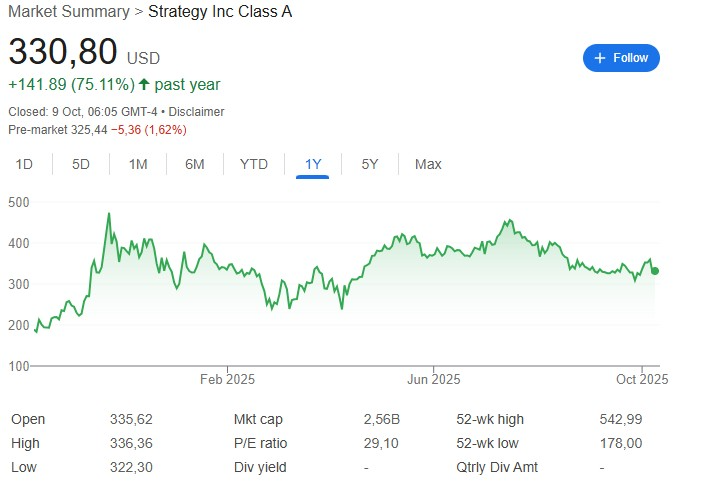This screenshot has width=701, height=483.
Task: Select the Max time range tab
Action: click(428, 164)
